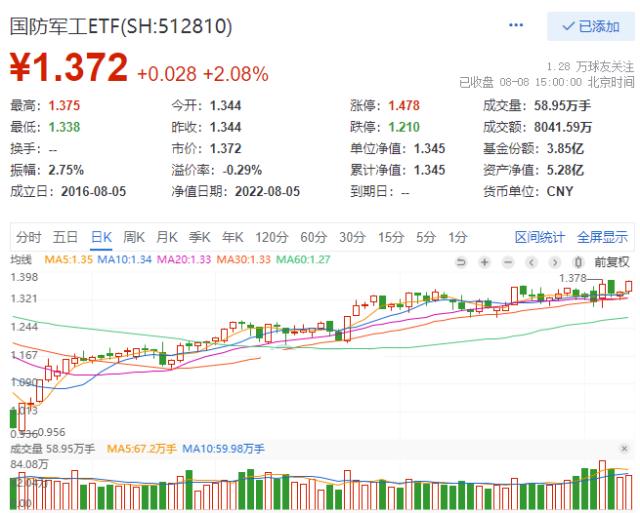This screenshot has height=513, width=640.
Task: Switch to the 5分 chart tab
Action: [x=426, y=237]
